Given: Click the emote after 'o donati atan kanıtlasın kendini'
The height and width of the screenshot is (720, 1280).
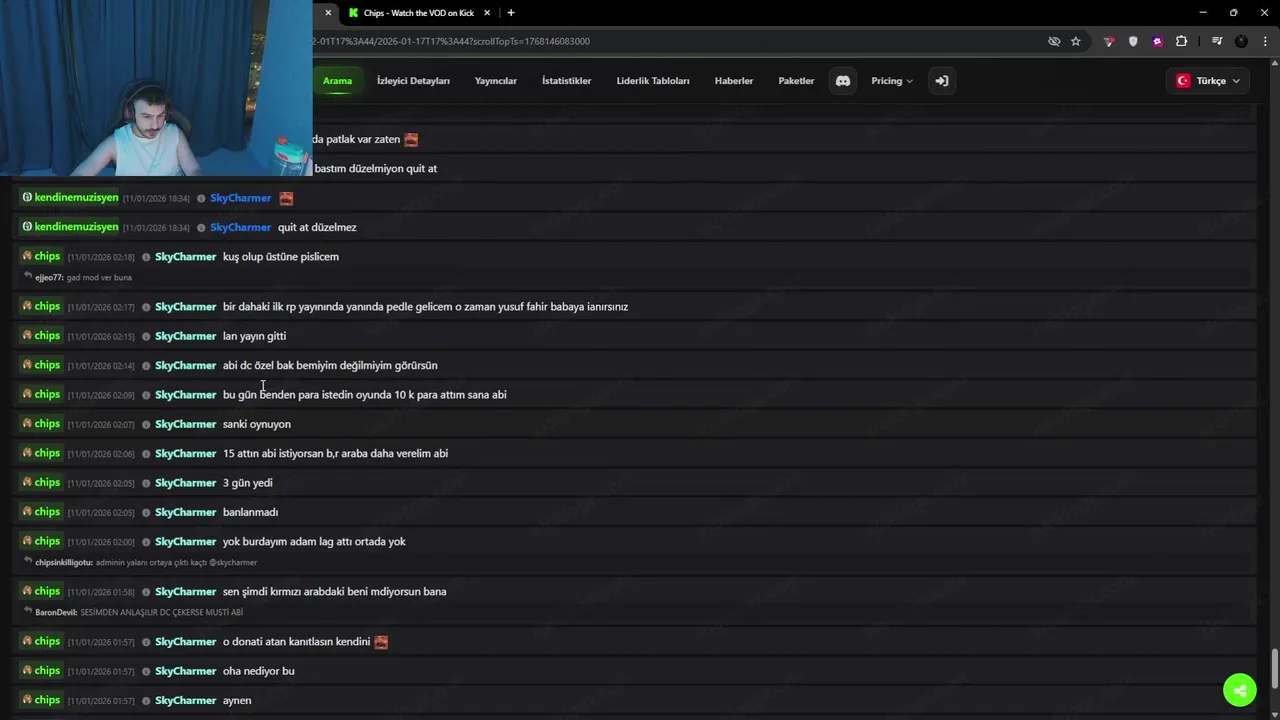Looking at the screenshot, I should (381, 642).
